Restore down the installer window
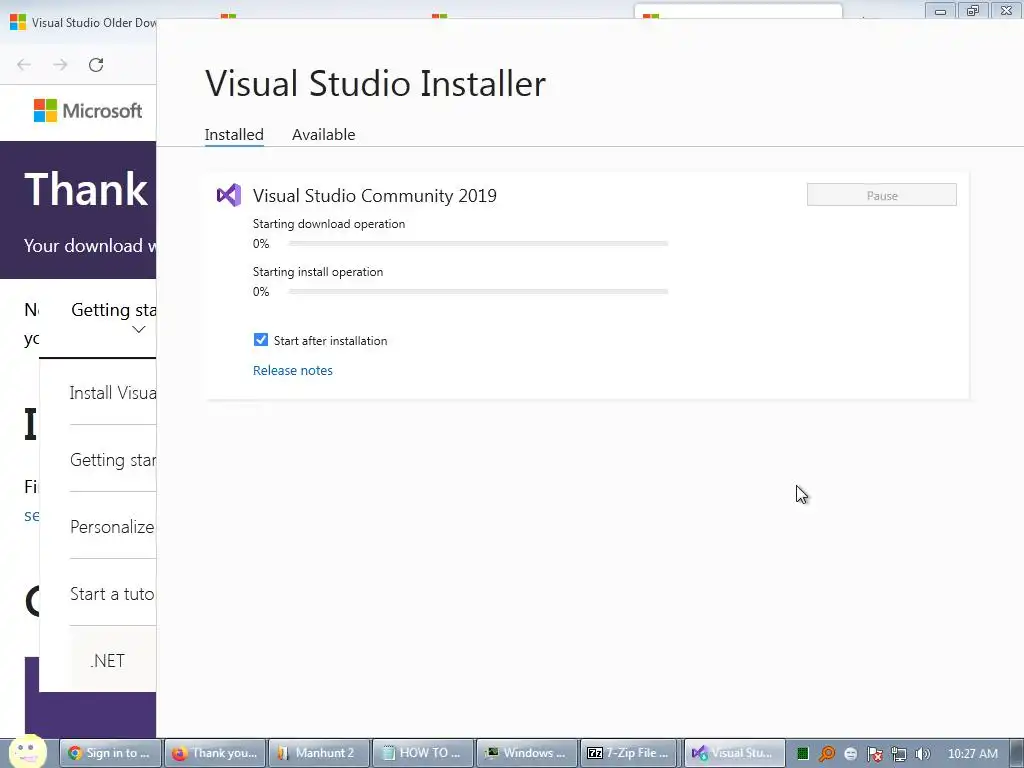 pyautogui.click(x=973, y=11)
